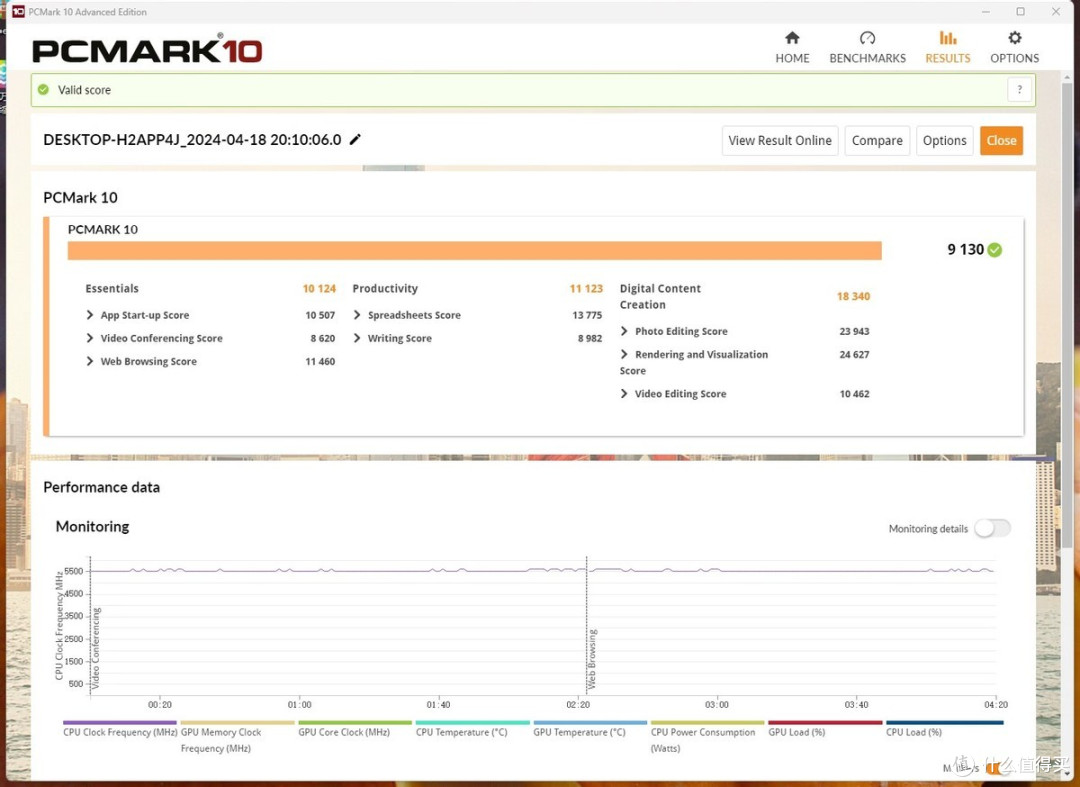The image size is (1080, 787).
Task: Click the Writing value 8 982
Action: click(x=590, y=338)
